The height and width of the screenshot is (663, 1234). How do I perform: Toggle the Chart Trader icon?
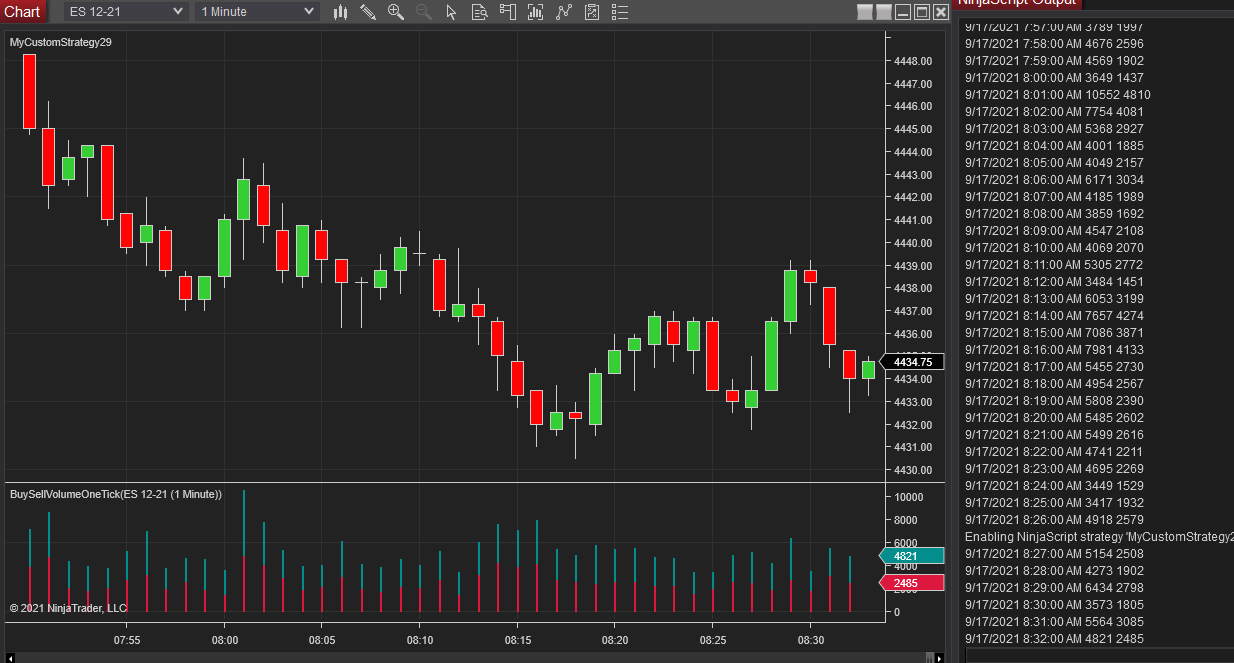click(x=508, y=12)
